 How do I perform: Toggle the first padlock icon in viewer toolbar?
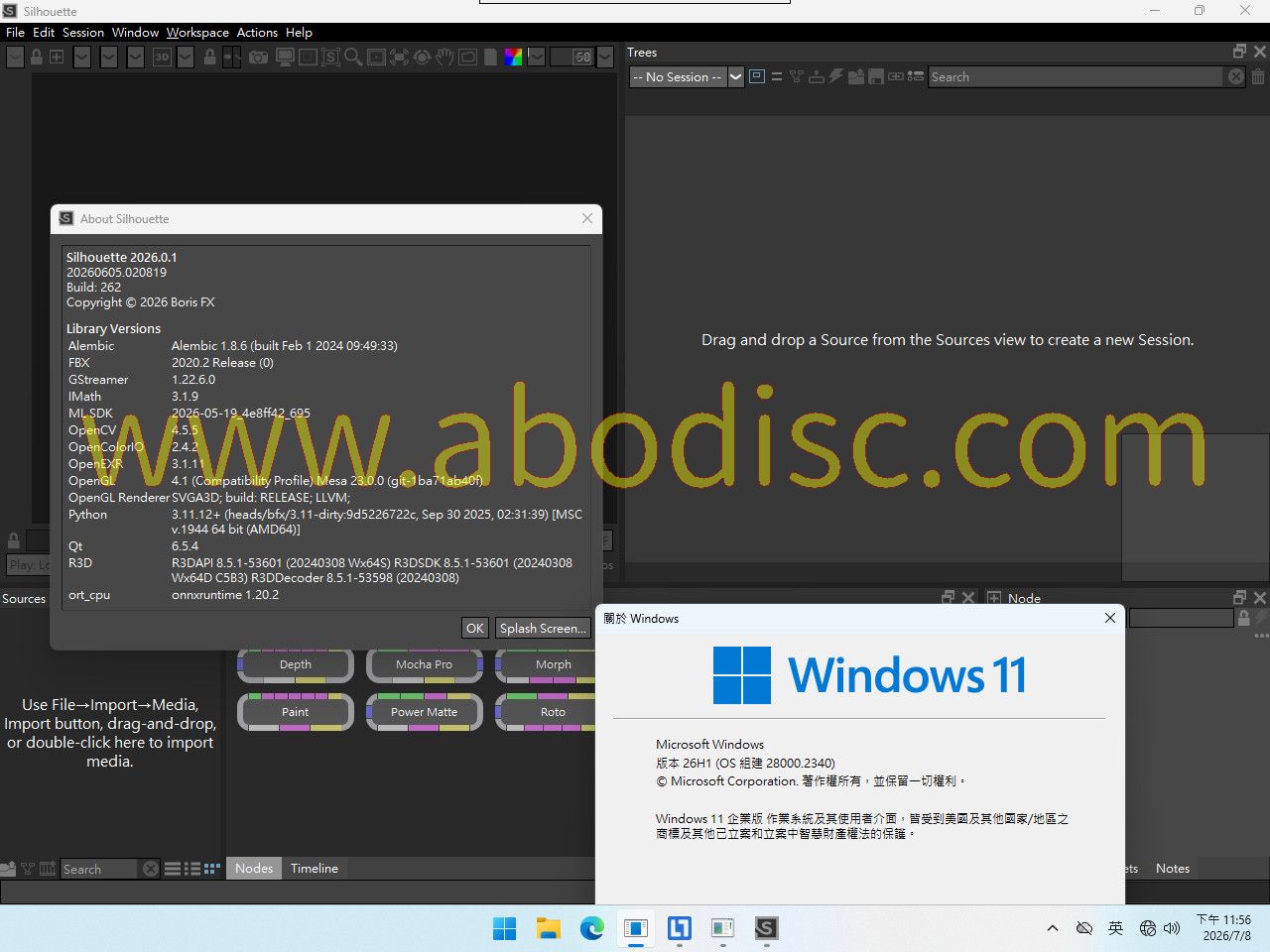point(37,58)
